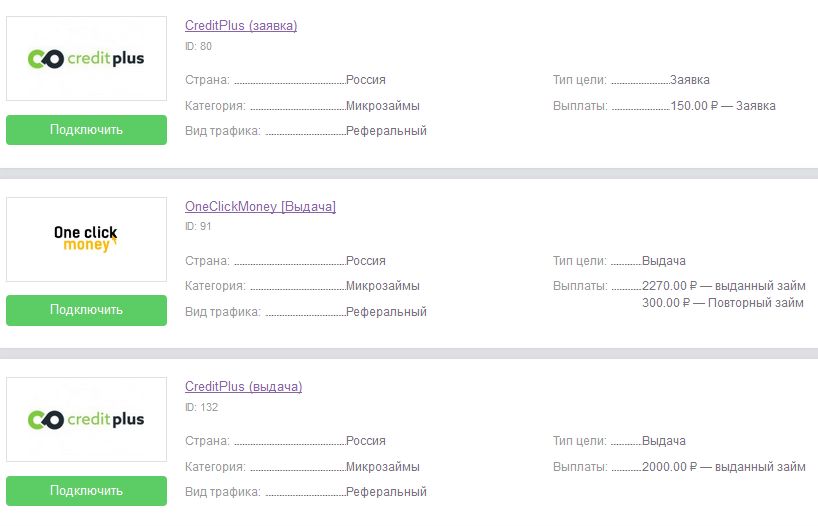Click Выдача goal type value for OneClickMoney
Screen dimensions: 818x526
(664, 261)
